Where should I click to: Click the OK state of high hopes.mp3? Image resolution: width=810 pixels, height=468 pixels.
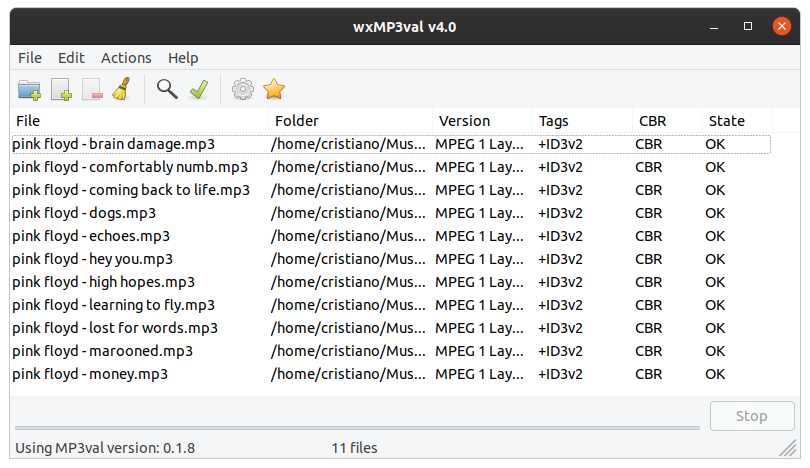click(715, 282)
